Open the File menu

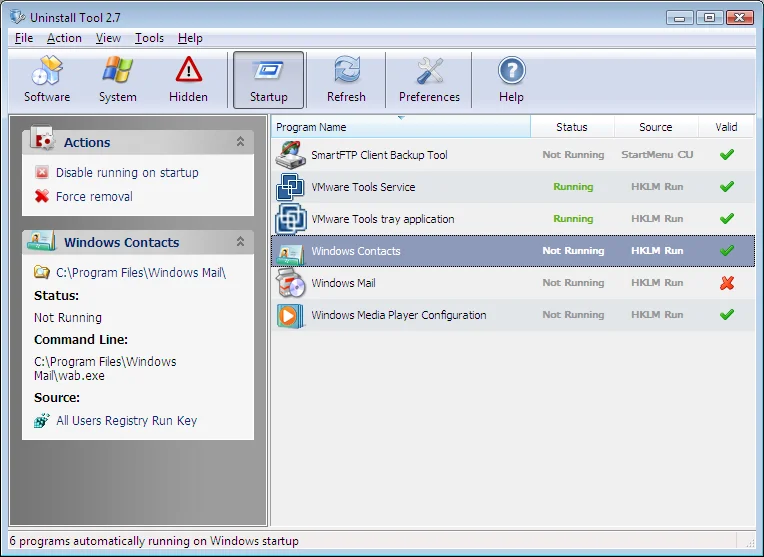click(x=24, y=38)
